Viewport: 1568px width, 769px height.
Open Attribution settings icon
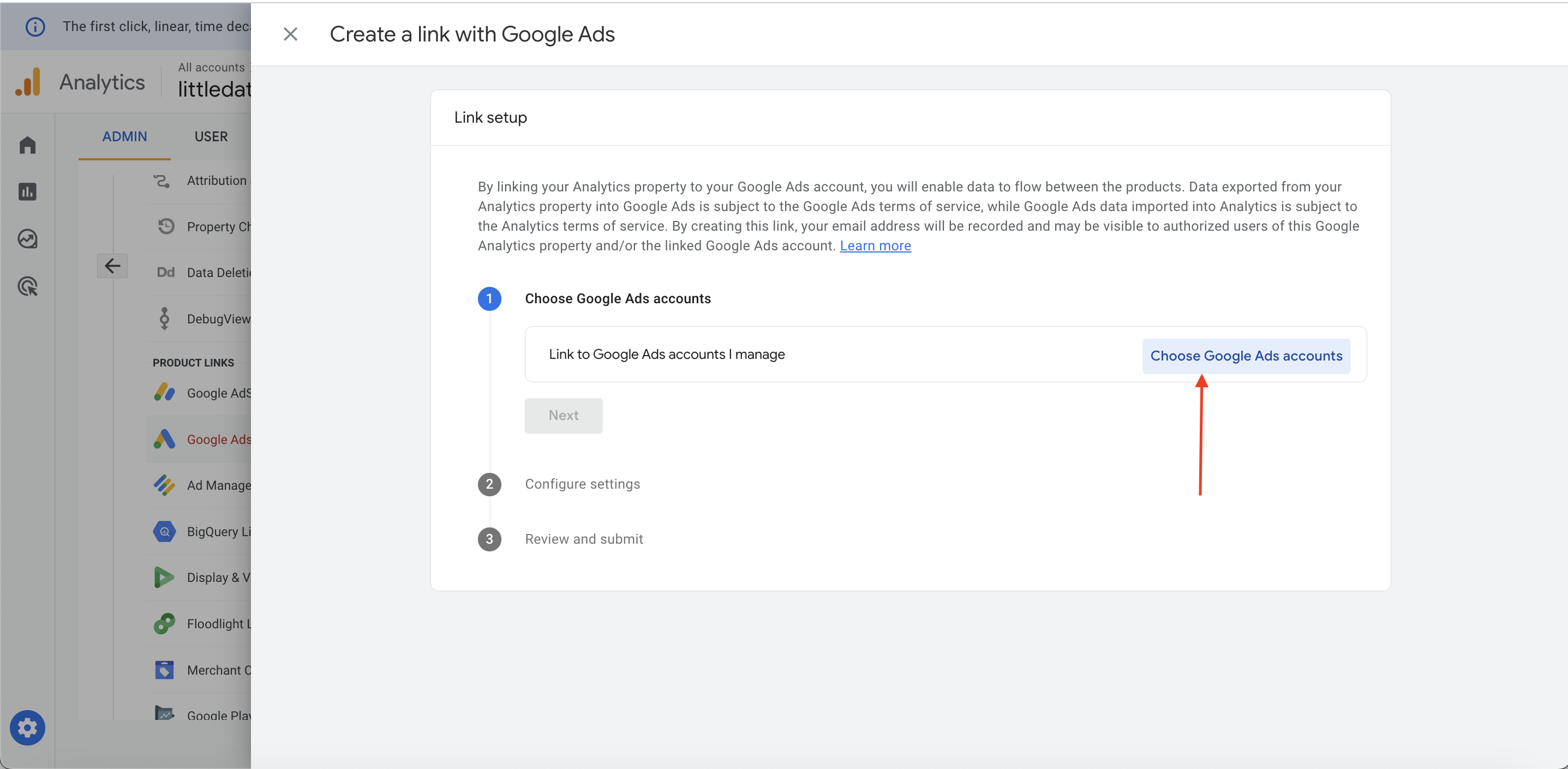pyautogui.click(x=162, y=181)
